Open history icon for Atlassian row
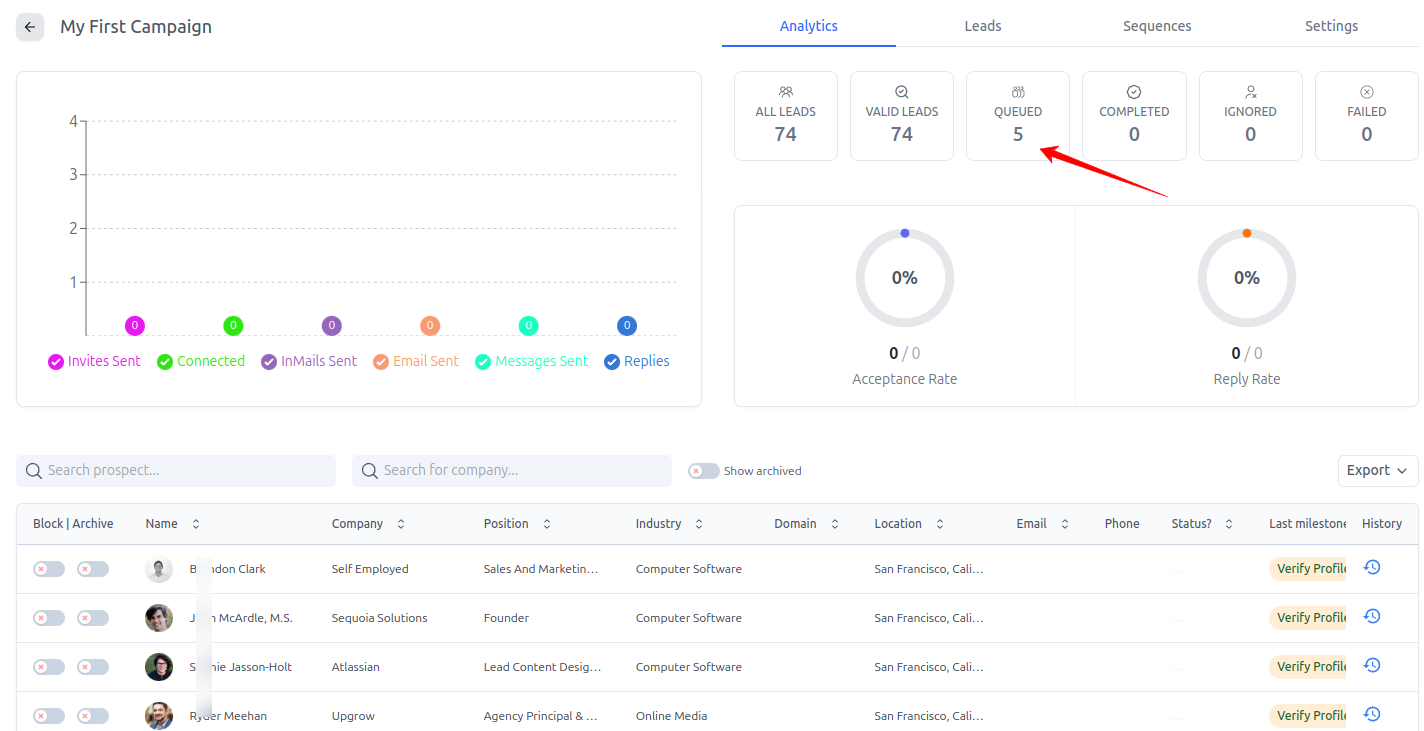Viewport: 1424px width, 731px height. (x=1372, y=666)
